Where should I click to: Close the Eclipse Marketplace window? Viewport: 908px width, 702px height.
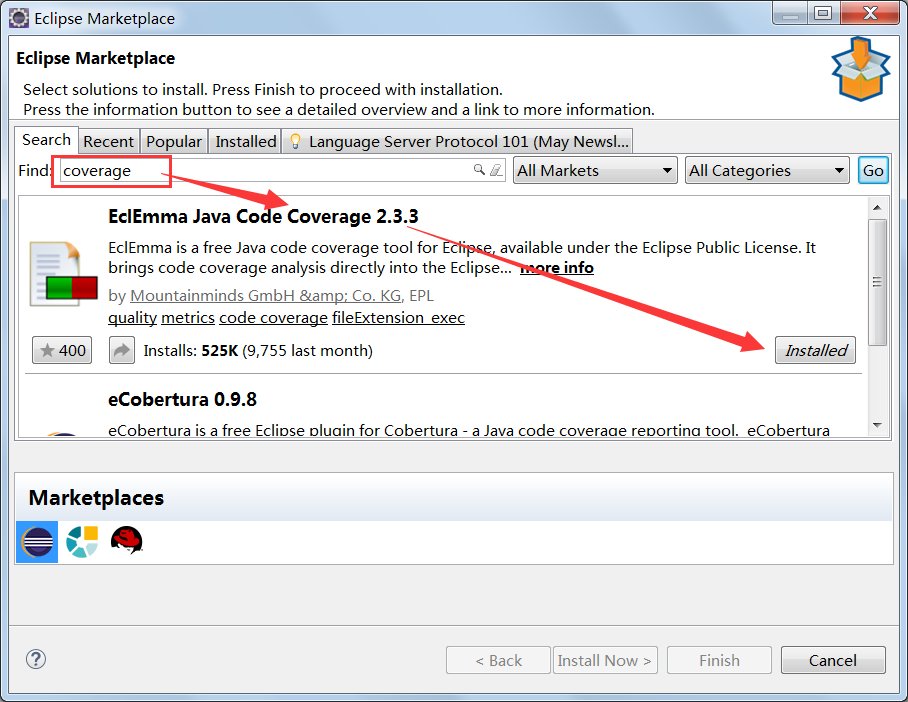[x=870, y=13]
